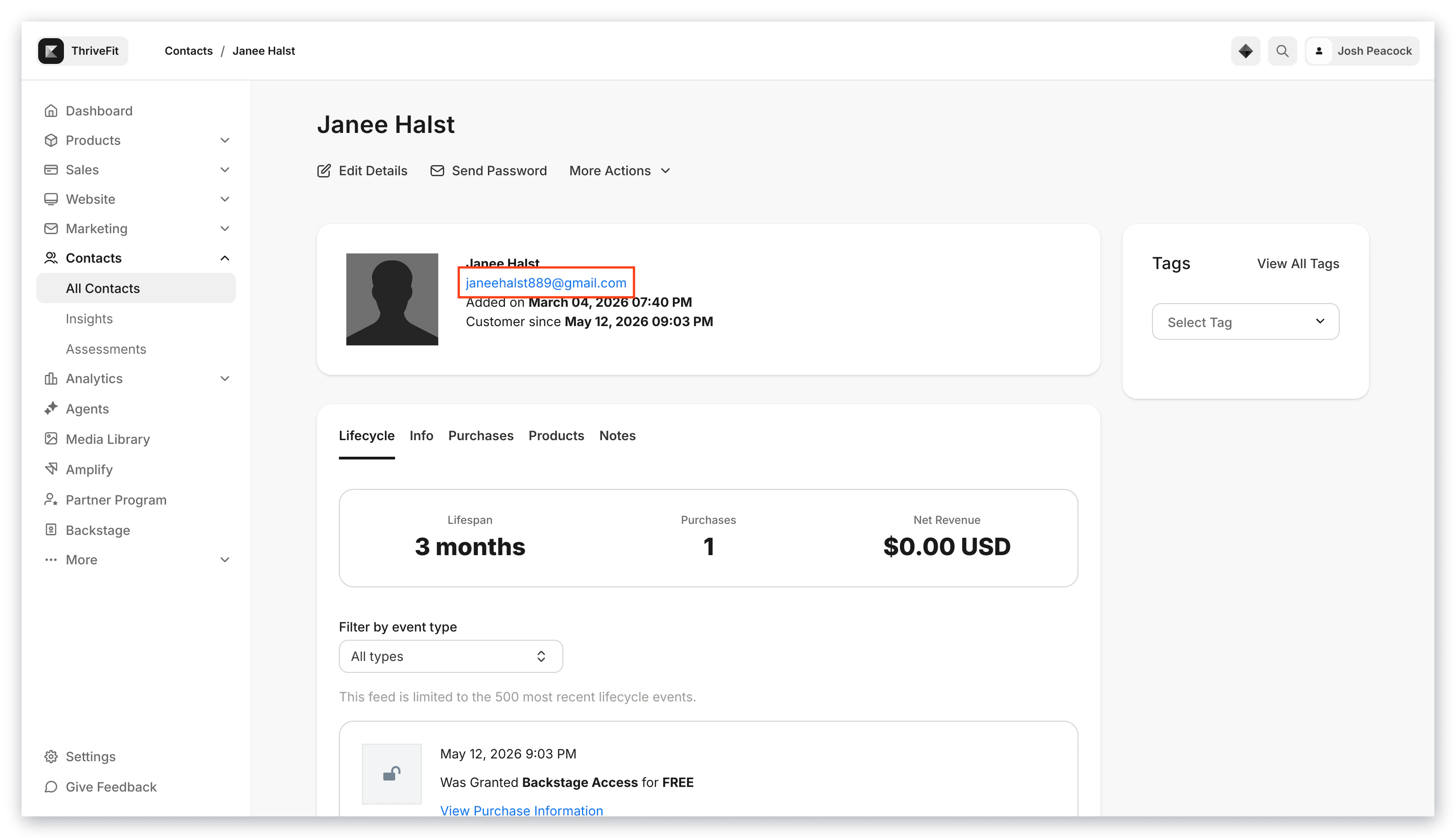
Task: Open the Josh Peacock account menu
Action: [1362, 51]
